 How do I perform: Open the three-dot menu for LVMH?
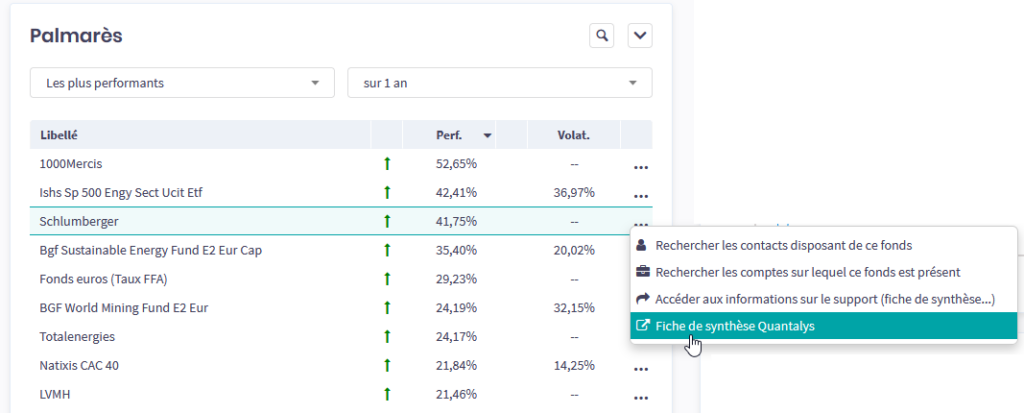coord(641,396)
